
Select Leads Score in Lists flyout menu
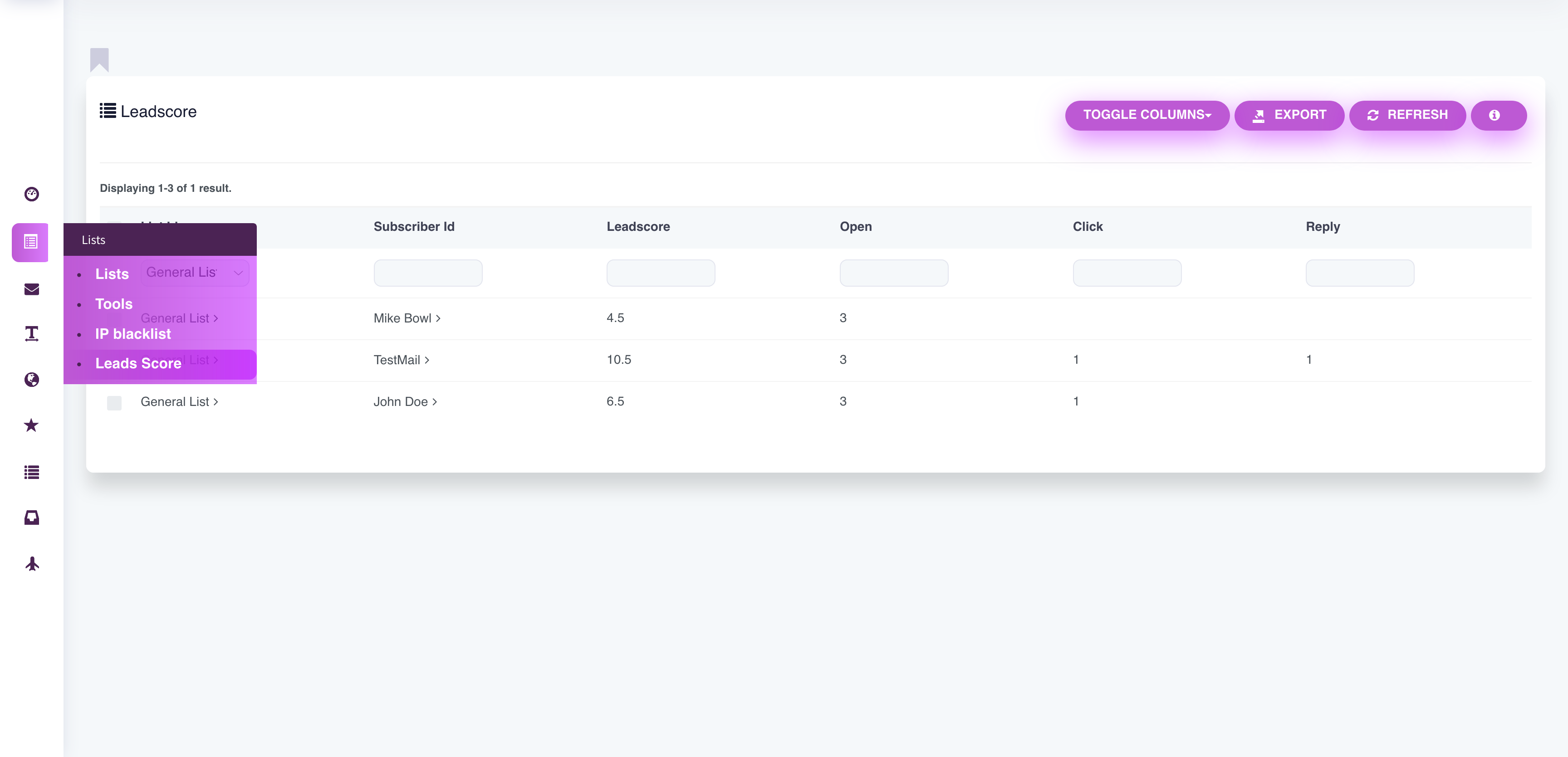138,363
